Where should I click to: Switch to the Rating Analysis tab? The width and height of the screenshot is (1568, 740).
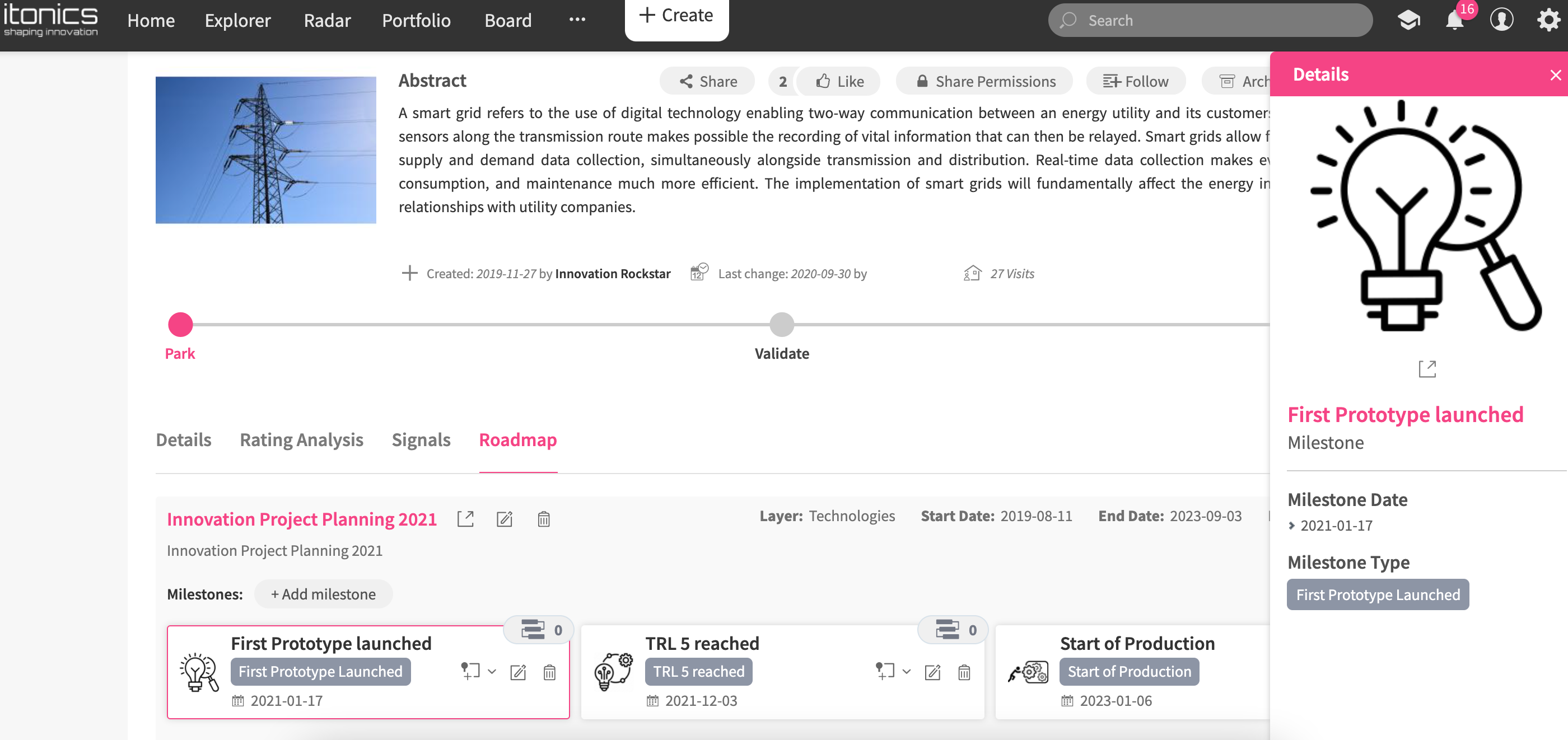pos(301,440)
